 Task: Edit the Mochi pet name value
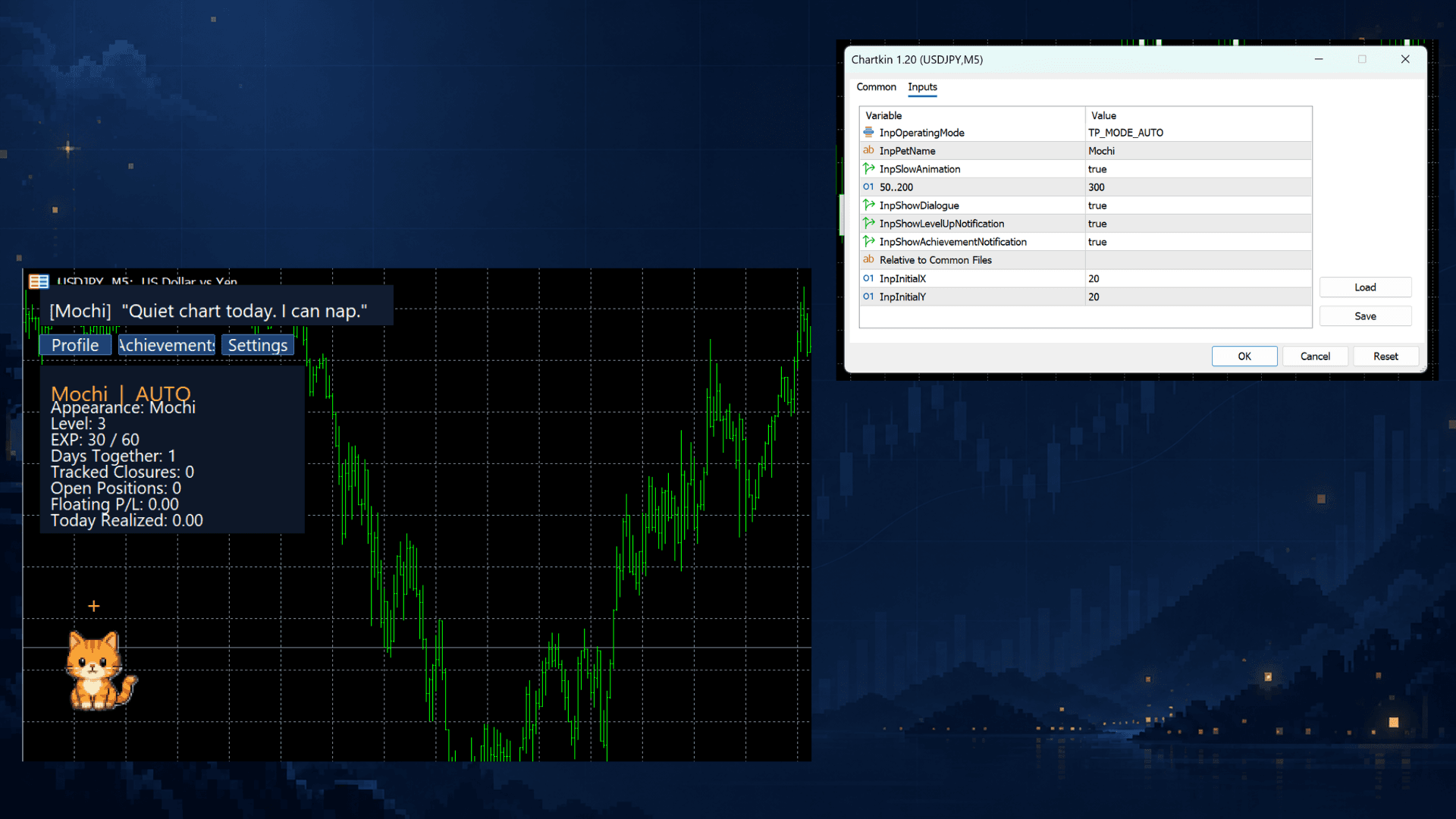1198,151
